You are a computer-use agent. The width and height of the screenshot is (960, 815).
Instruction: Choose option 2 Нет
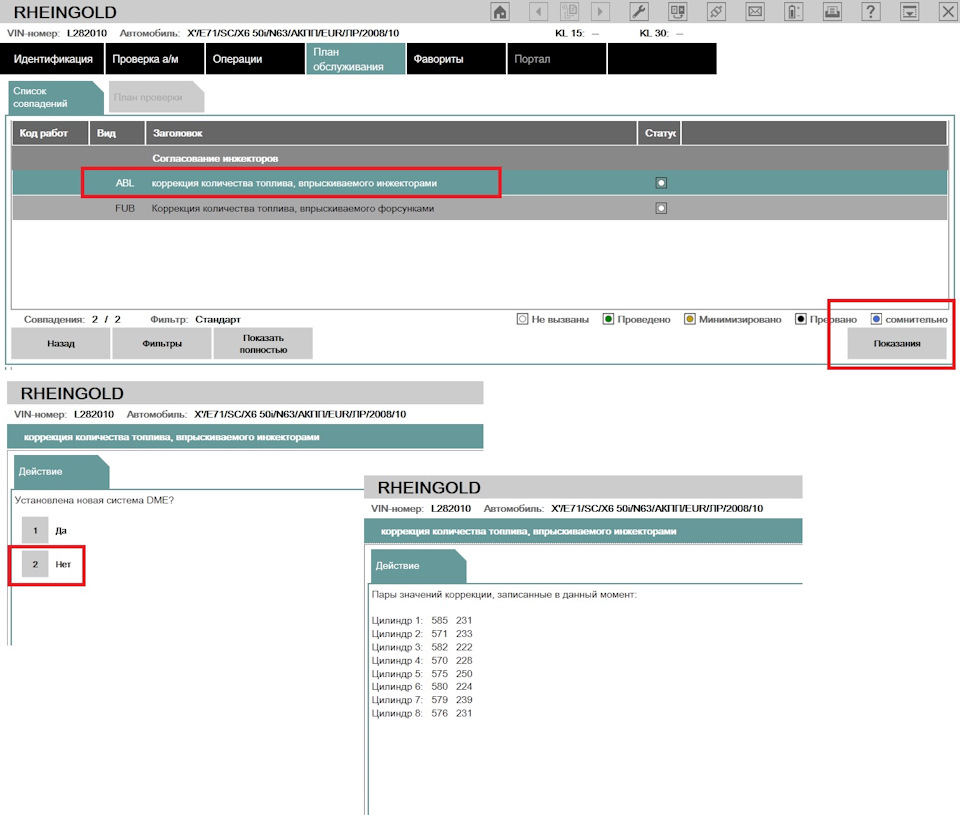[x=36, y=564]
